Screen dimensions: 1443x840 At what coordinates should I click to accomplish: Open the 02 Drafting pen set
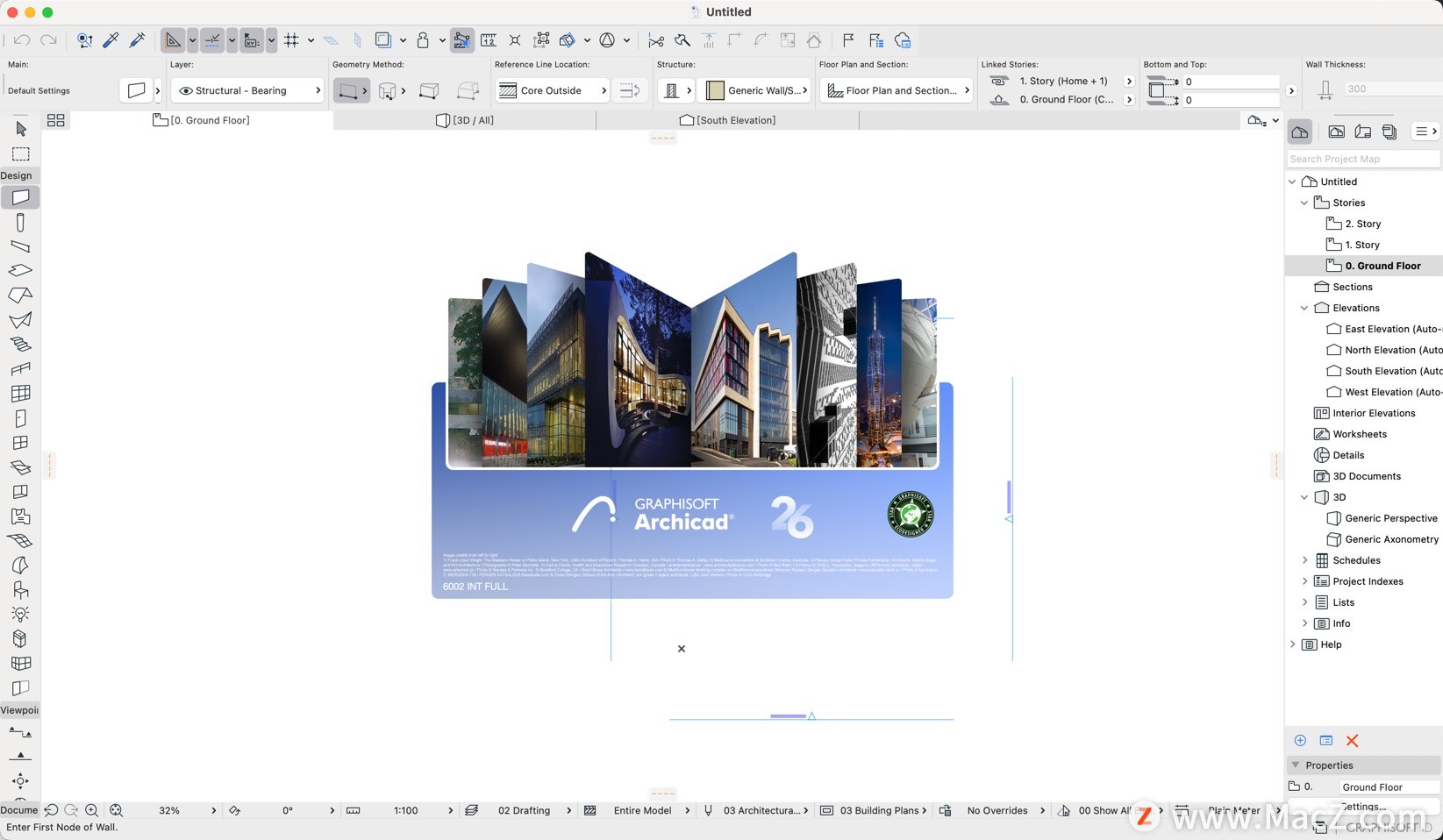point(524,810)
